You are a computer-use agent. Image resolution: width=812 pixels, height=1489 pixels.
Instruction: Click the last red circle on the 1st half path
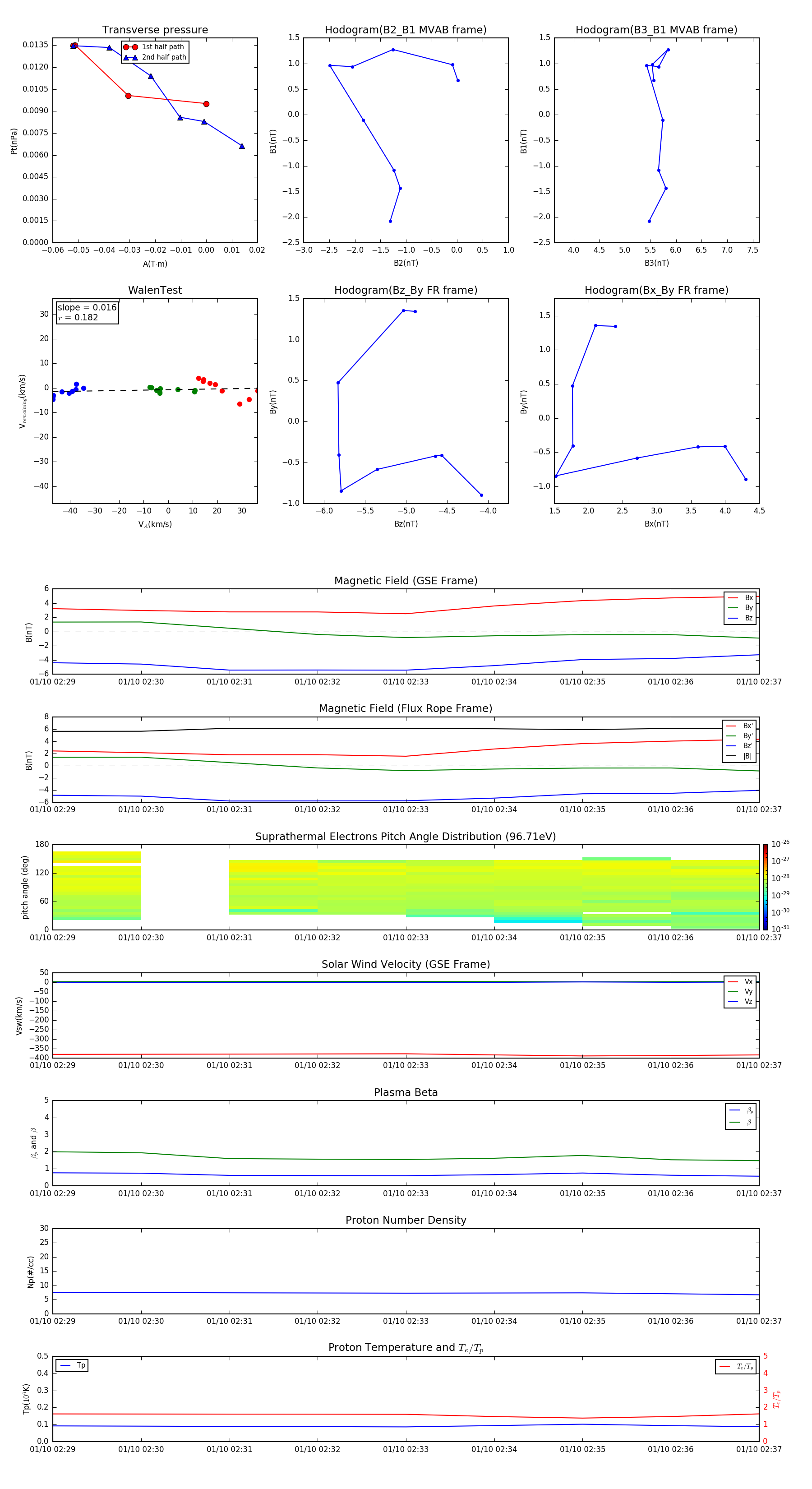click(206, 104)
